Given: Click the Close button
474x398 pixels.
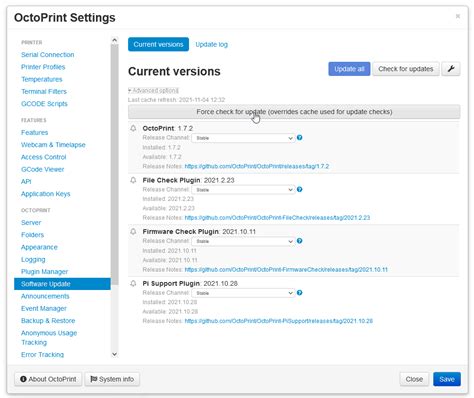Looking at the screenshot, I should pyautogui.click(x=414, y=379).
